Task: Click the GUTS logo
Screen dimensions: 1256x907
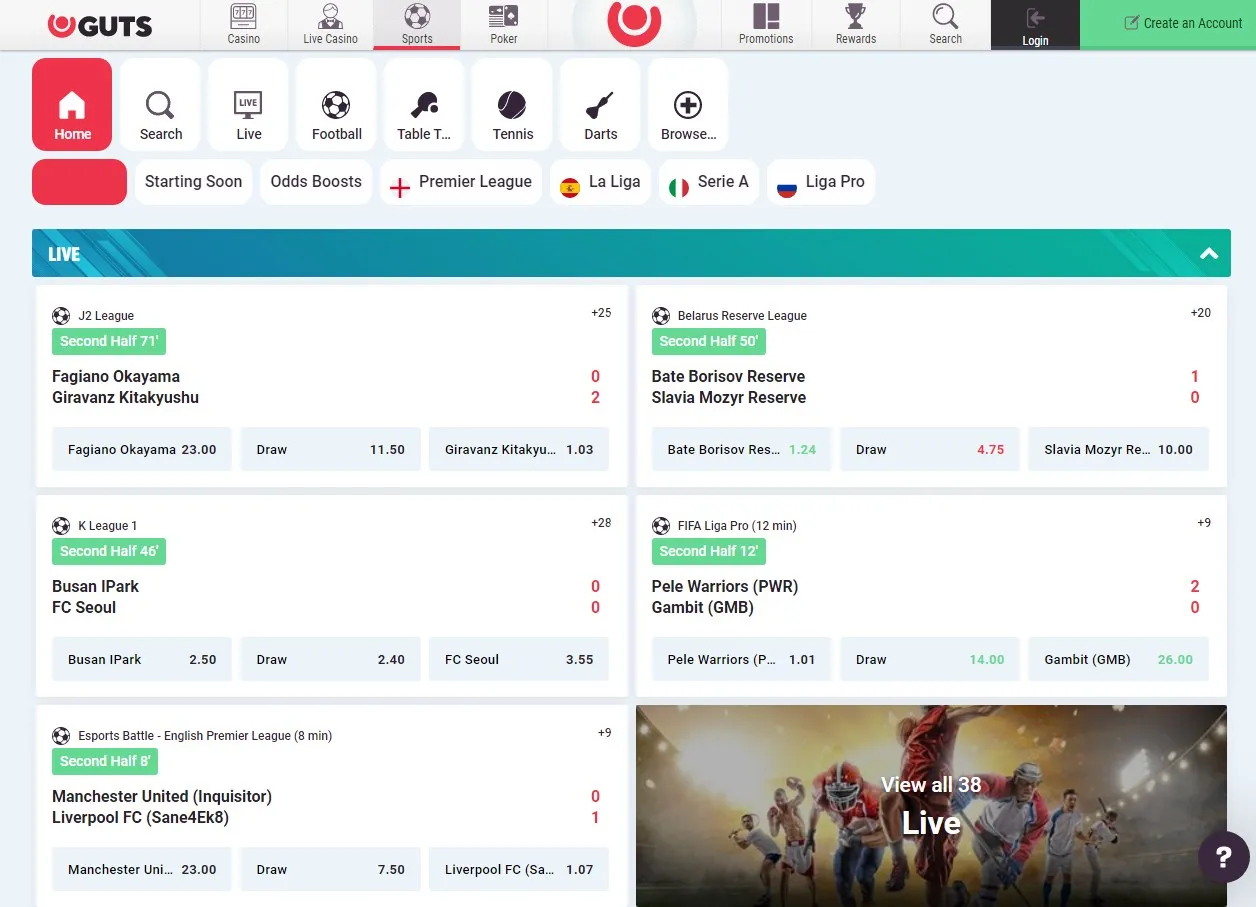Action: pyautogui.click(x=100, y=25)
